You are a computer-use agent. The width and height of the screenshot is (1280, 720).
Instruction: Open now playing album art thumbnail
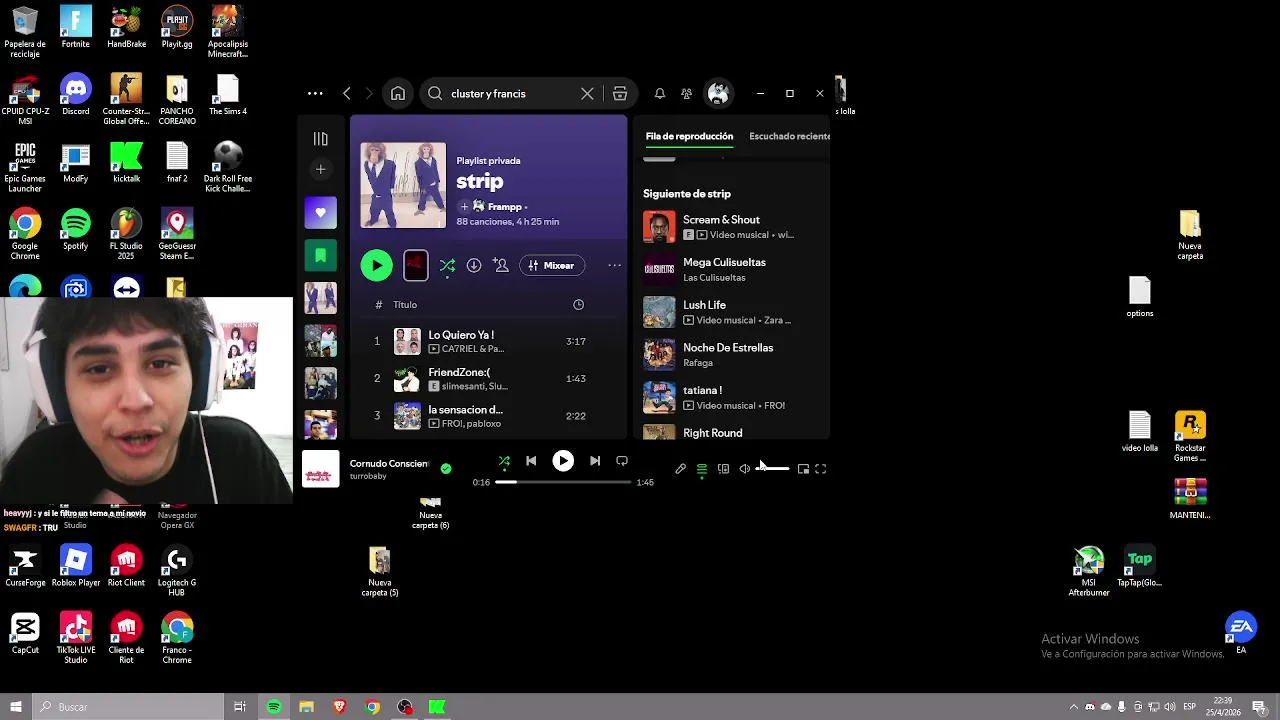coord(321,469)
